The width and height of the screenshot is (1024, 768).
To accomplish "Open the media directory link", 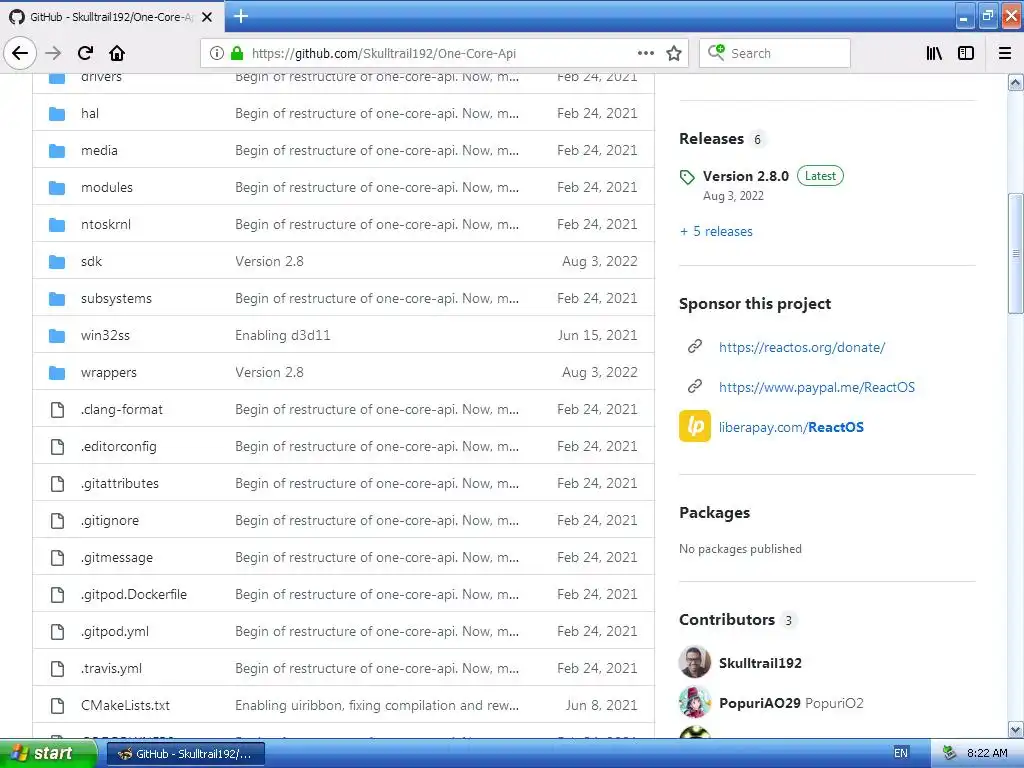I will click(x=99, y=151).
